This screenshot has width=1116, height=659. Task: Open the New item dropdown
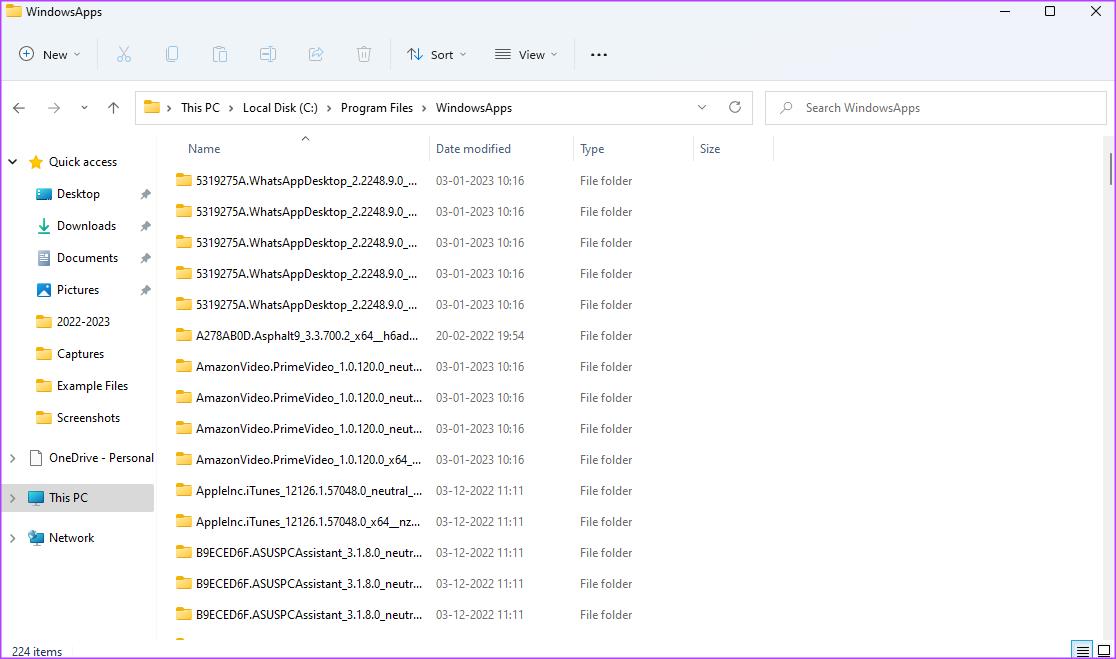coord(50,55)
